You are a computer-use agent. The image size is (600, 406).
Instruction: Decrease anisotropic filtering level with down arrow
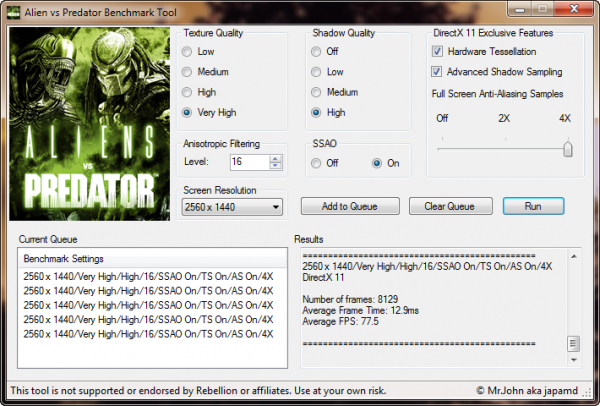(x=275, y=165)
